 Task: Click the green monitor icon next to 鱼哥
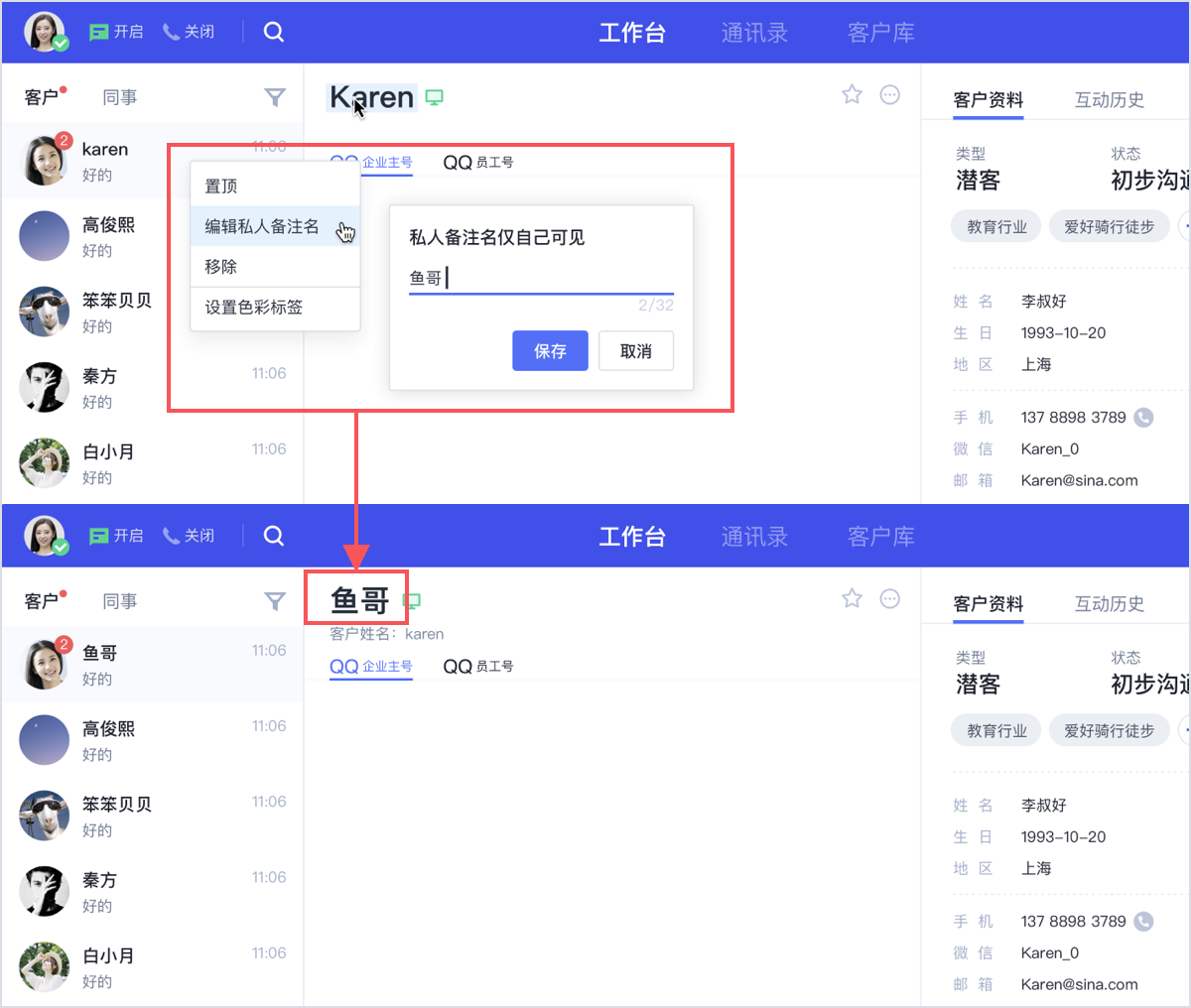(x=413, y=601)
